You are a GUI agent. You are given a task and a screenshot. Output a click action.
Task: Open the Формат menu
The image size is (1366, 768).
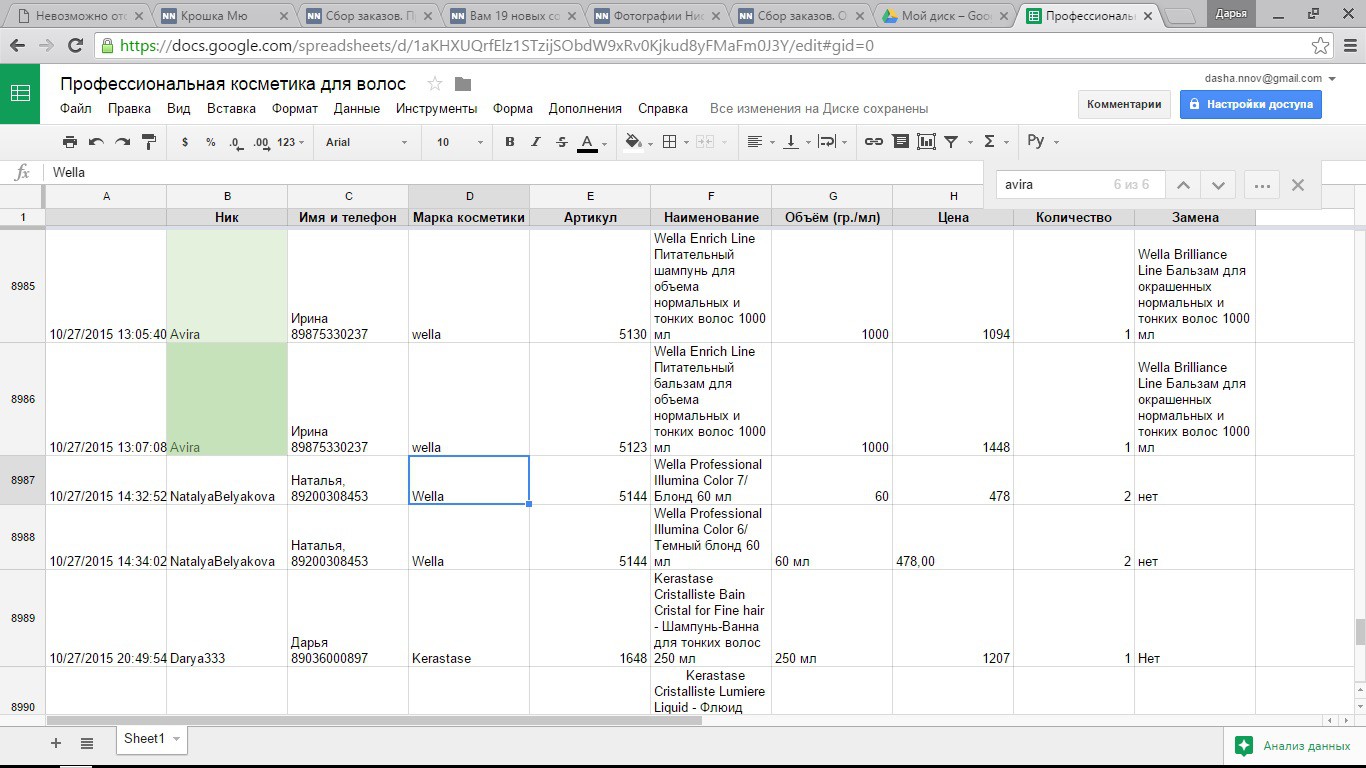(295, 108)
